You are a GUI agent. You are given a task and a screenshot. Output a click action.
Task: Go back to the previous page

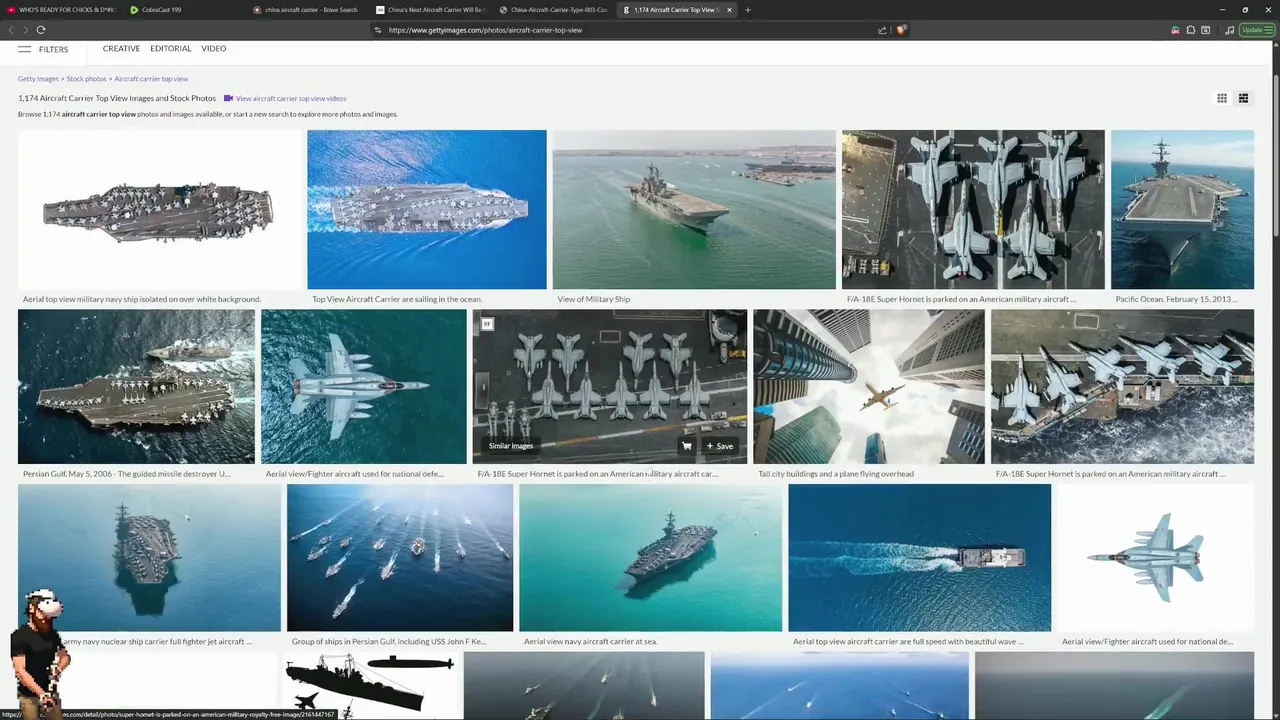coord(11,30)
